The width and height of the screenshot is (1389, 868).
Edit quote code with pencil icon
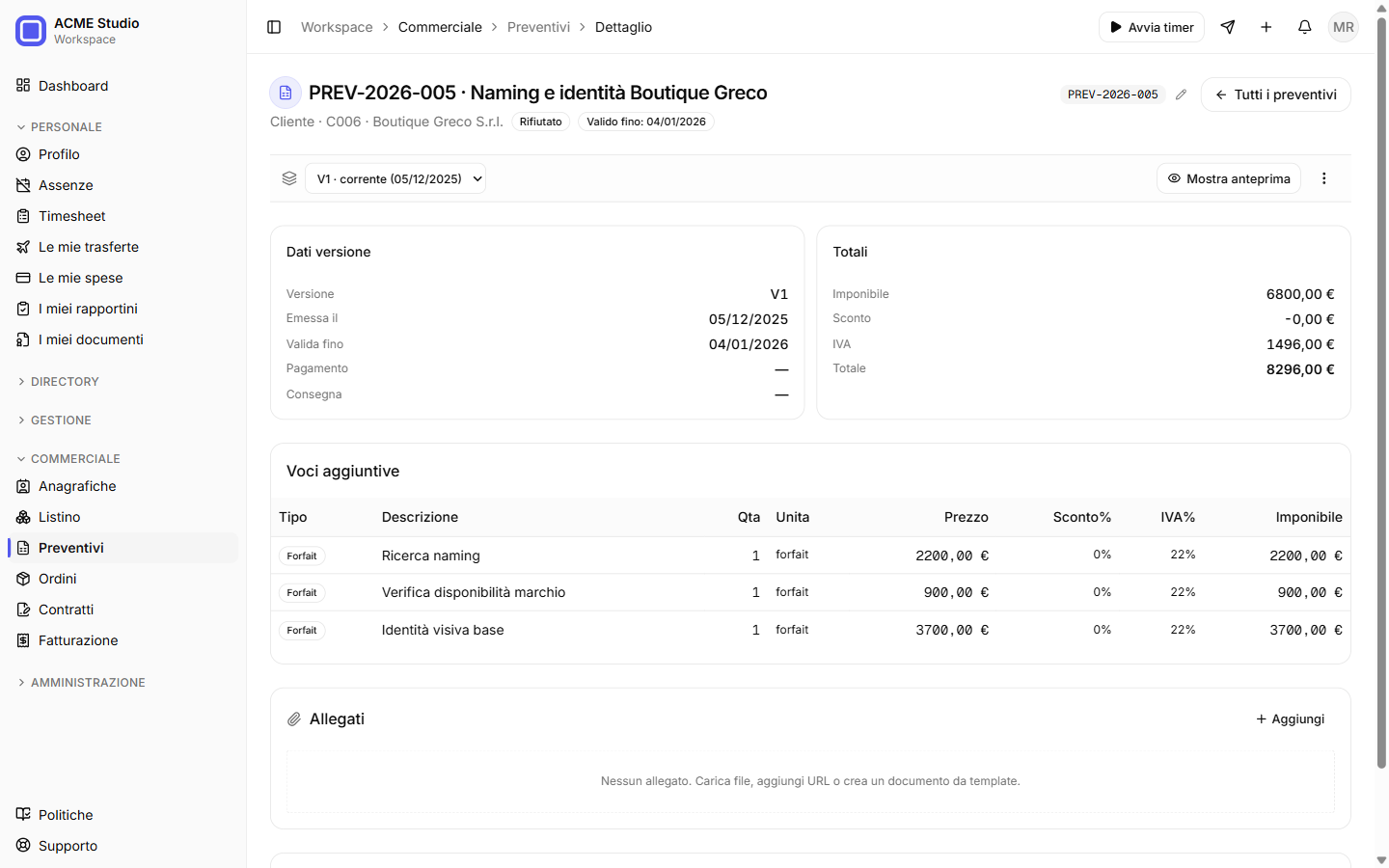tap(1181, 95)
